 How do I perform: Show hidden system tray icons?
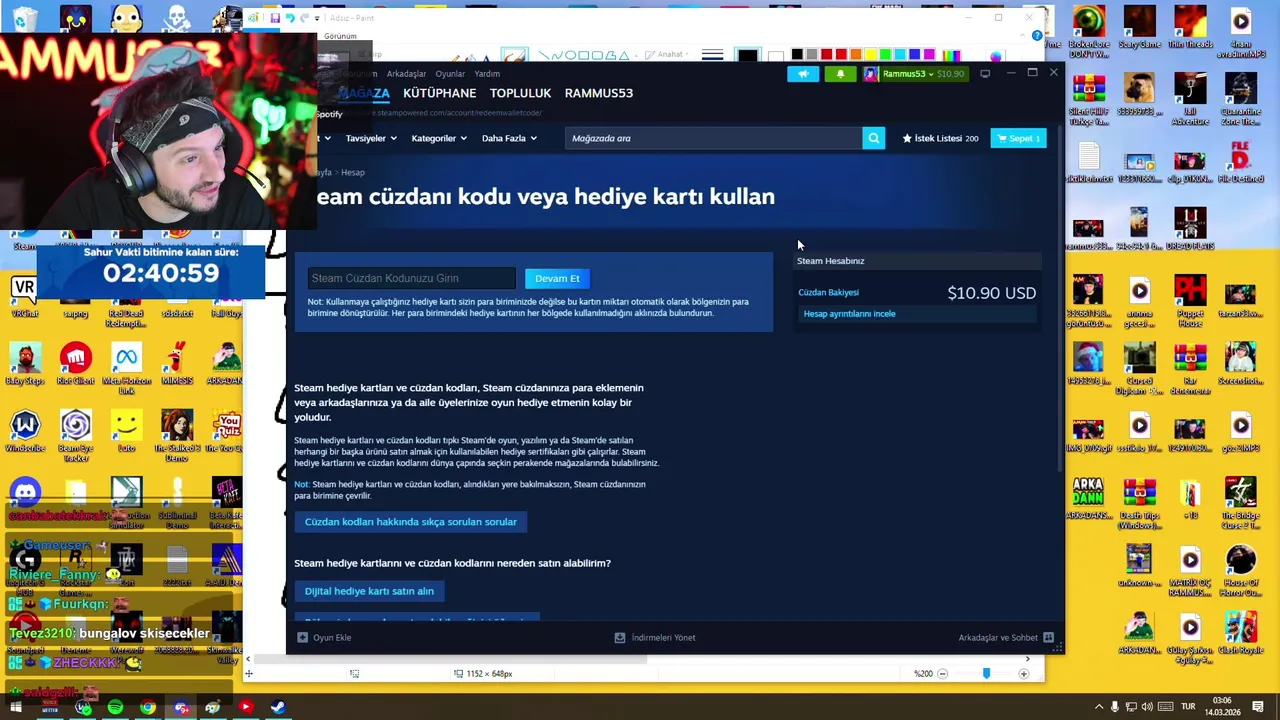(x=1099, y=707)
